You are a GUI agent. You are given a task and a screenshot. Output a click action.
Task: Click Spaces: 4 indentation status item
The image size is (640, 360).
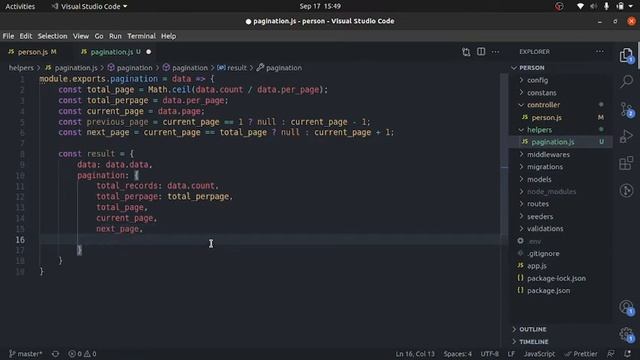pyautogui.click(x=458, y=354)
